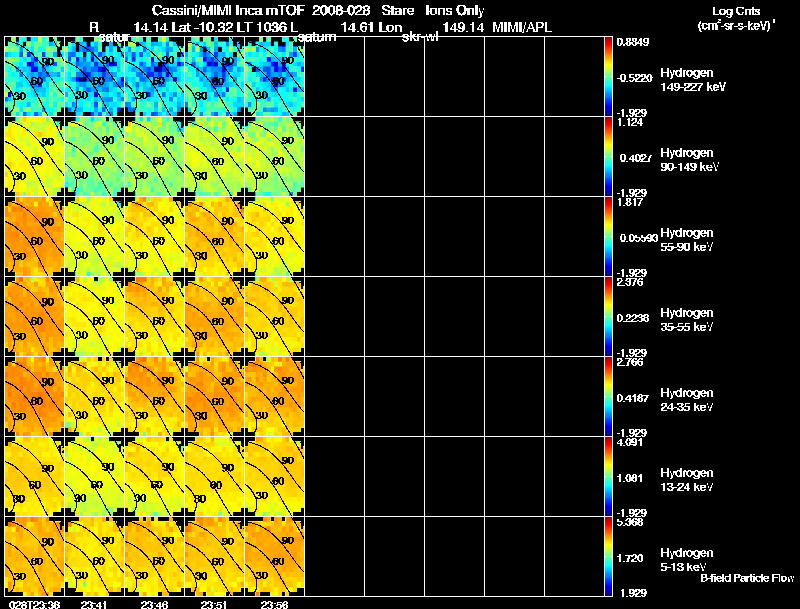Click the 23:46 time label on bottom axis

(154, 604)
